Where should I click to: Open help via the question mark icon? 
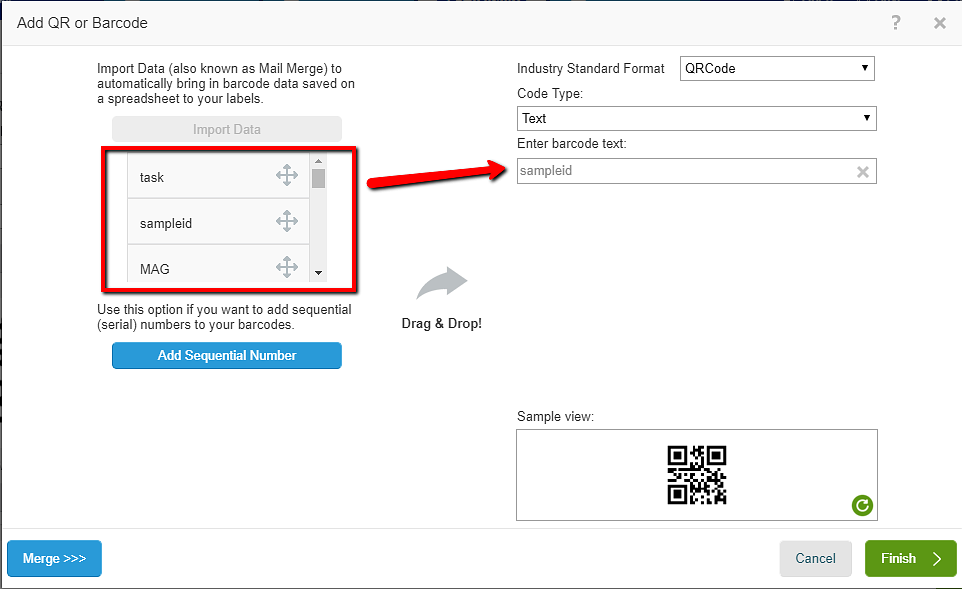pyautogui.click(x=896, y=23)
